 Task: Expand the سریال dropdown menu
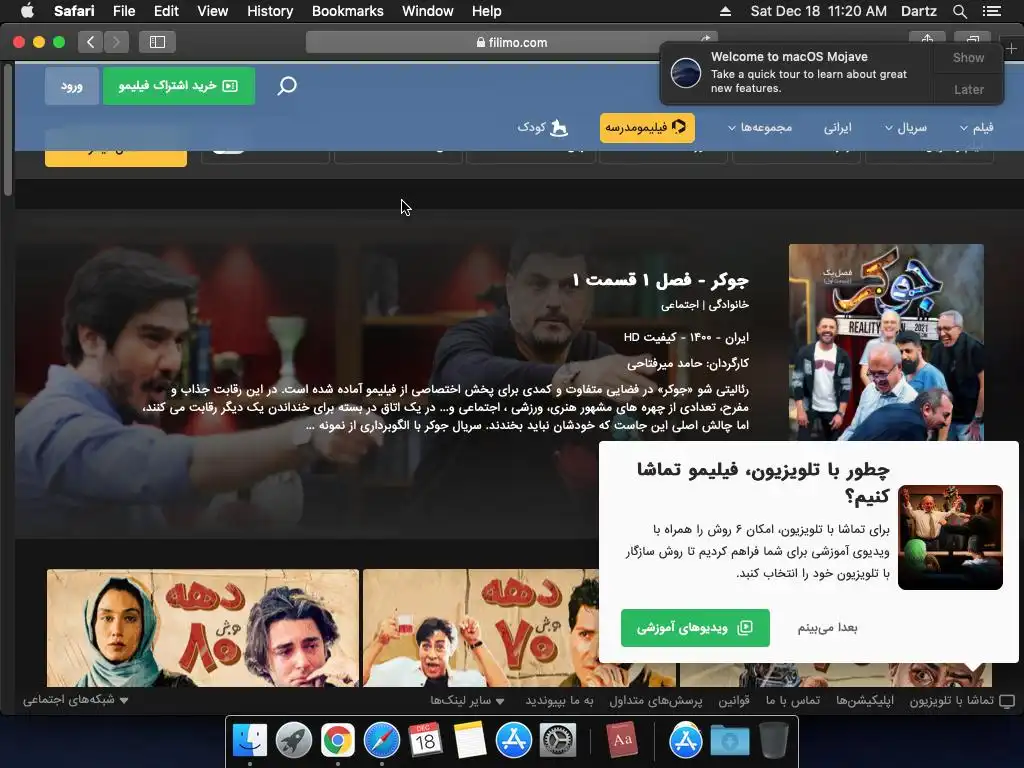[906, 127]
